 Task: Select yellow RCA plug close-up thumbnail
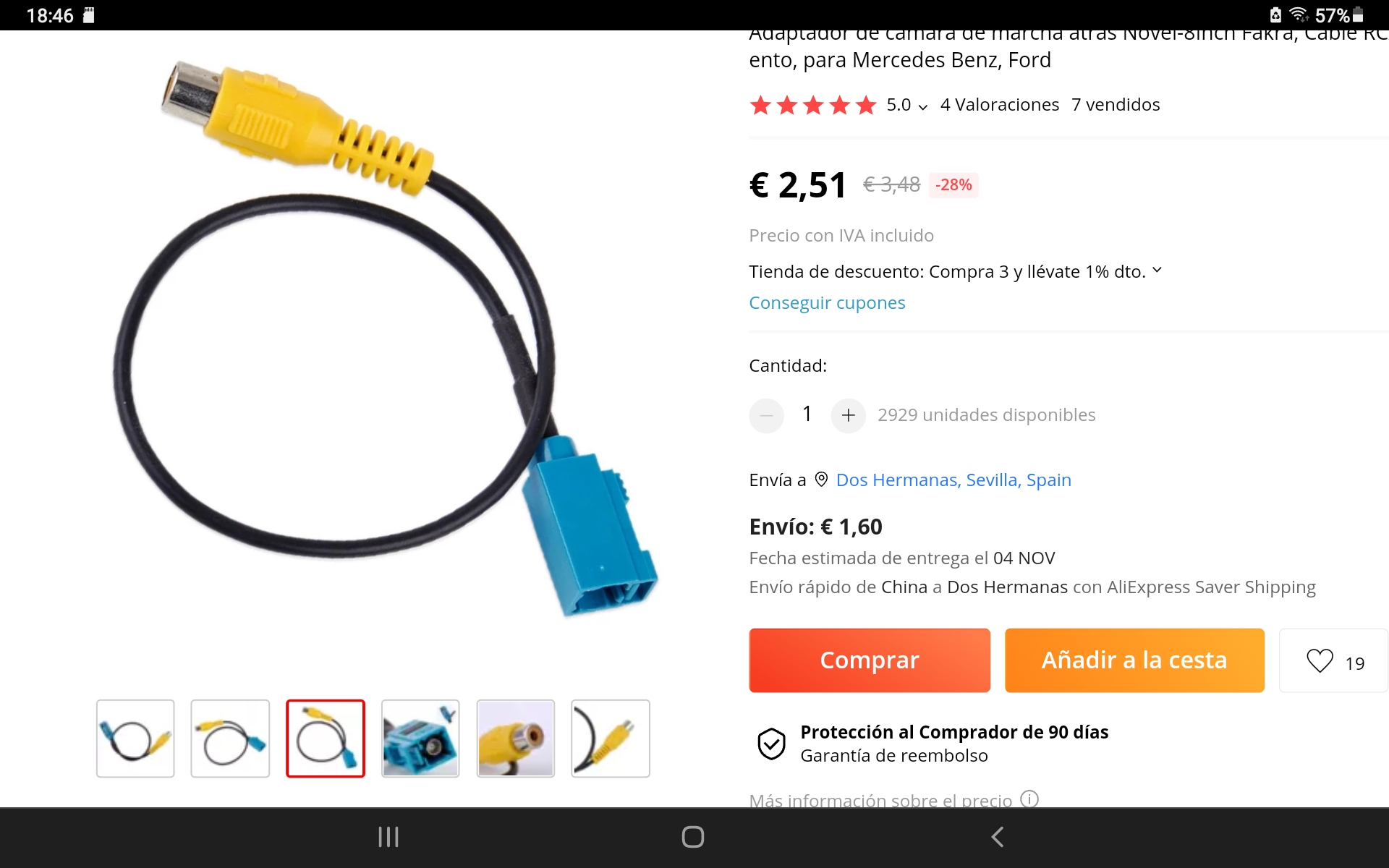516,739
